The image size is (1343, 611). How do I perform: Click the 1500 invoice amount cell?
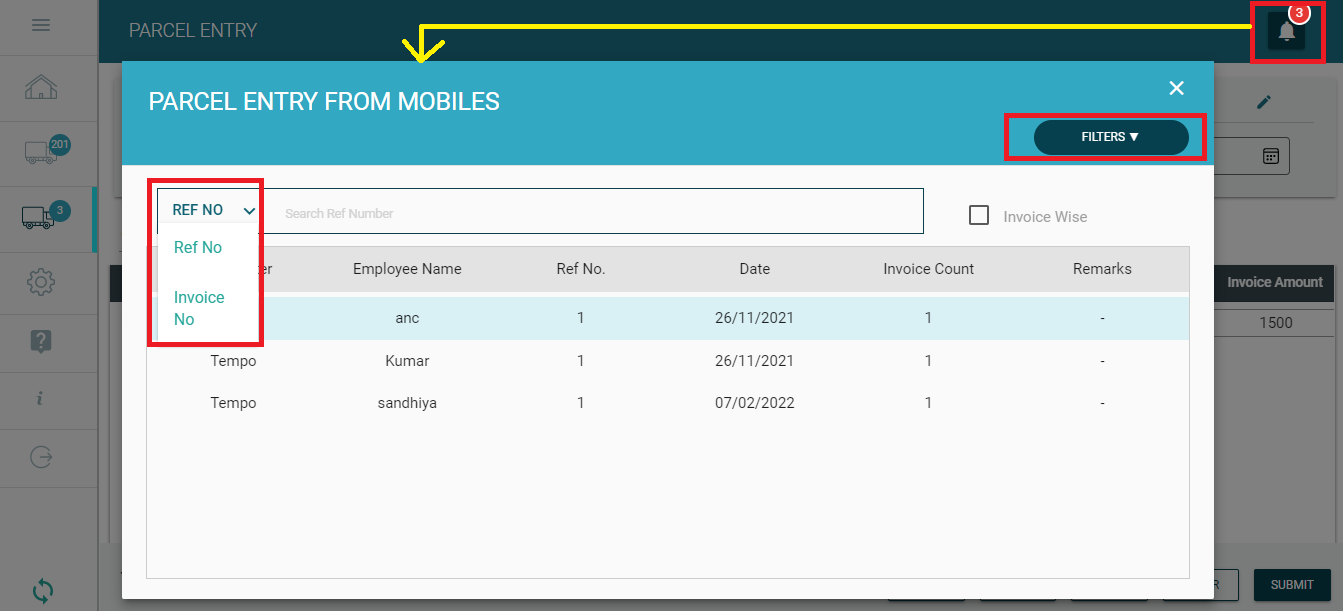pyautogui.click(x=1276, y=322)
